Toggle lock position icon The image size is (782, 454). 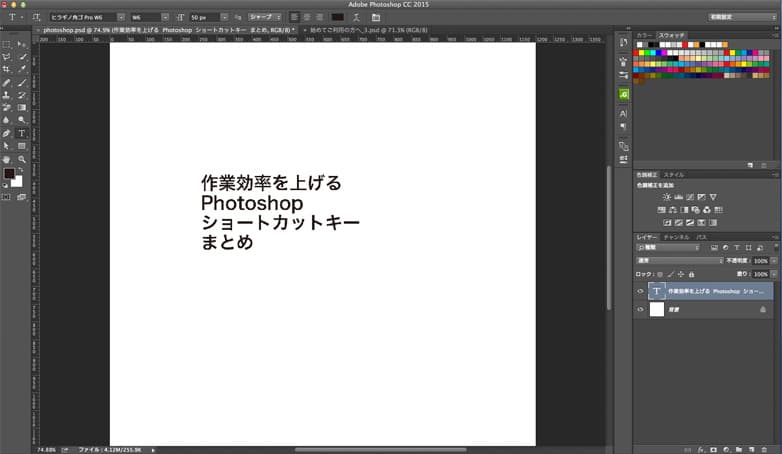click(681, 274)
